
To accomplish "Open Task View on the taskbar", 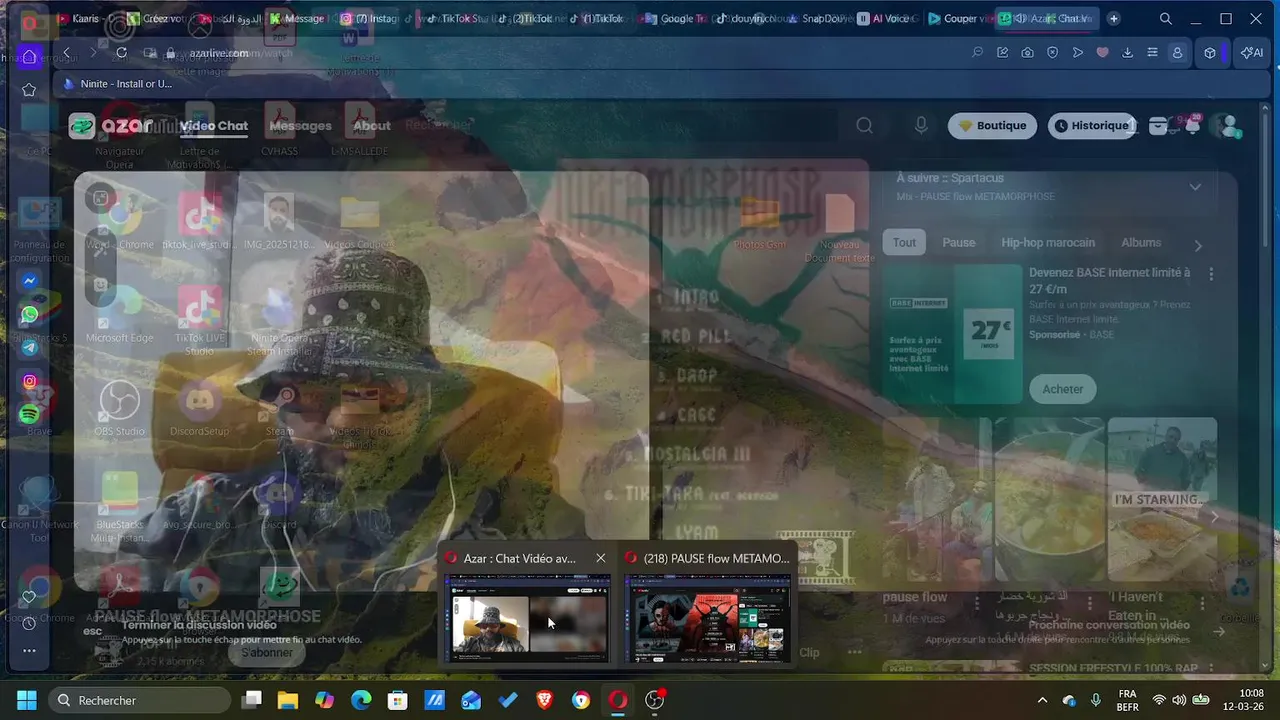I will [x=252, y=700].
